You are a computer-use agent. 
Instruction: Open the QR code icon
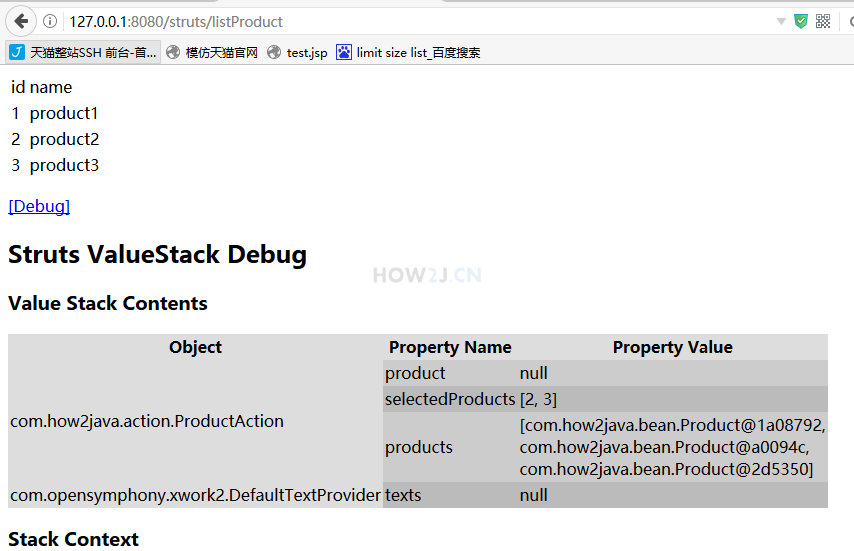(823, 21)
